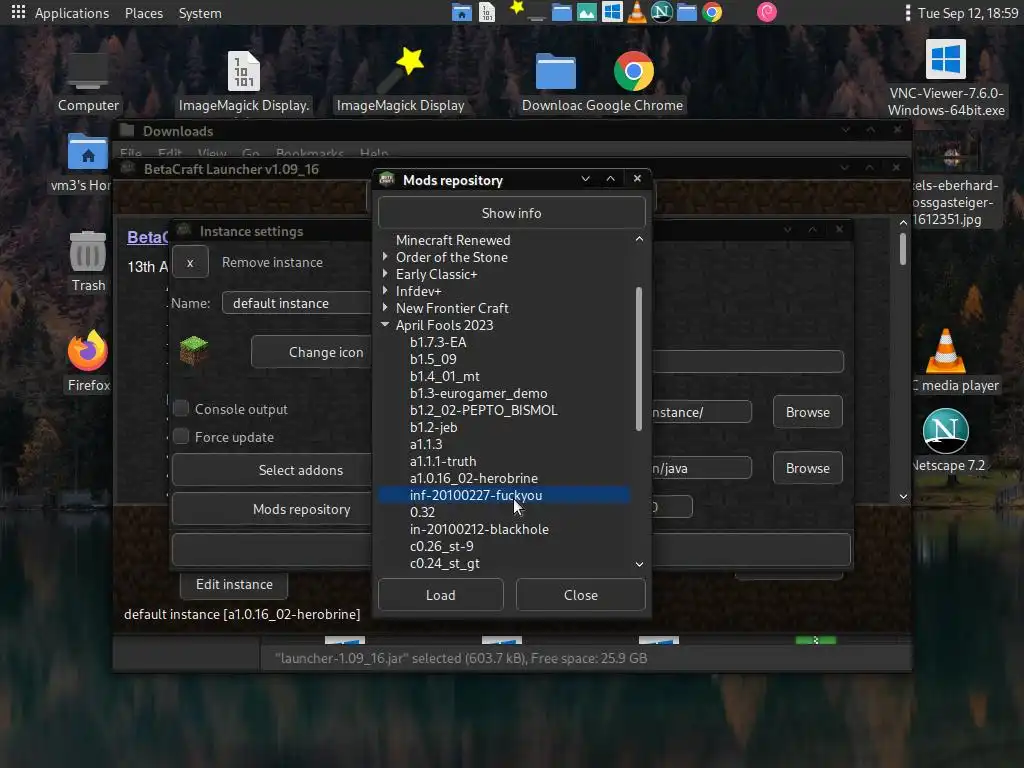
Task: Open the clock showing Tue Sep 12
Action: click(968, 13)
